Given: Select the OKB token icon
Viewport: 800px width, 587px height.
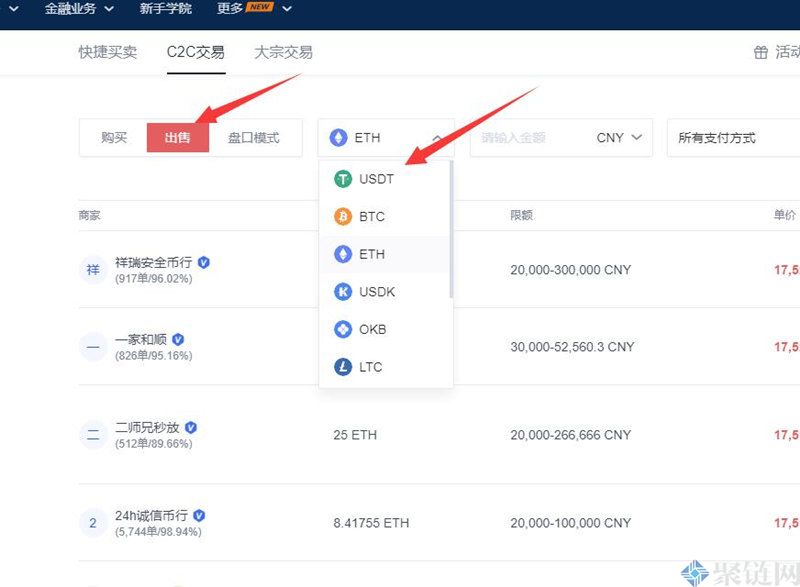Looking at the screenshot, I should (343, 329).
